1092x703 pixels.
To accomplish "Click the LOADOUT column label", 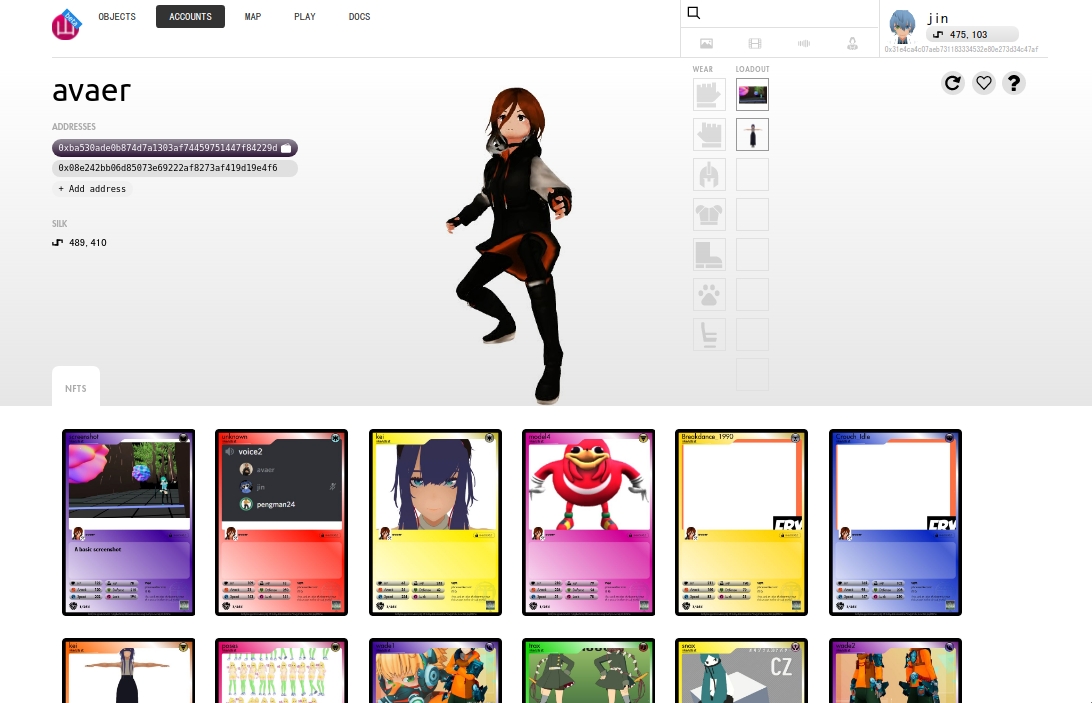I will point(753,69).
